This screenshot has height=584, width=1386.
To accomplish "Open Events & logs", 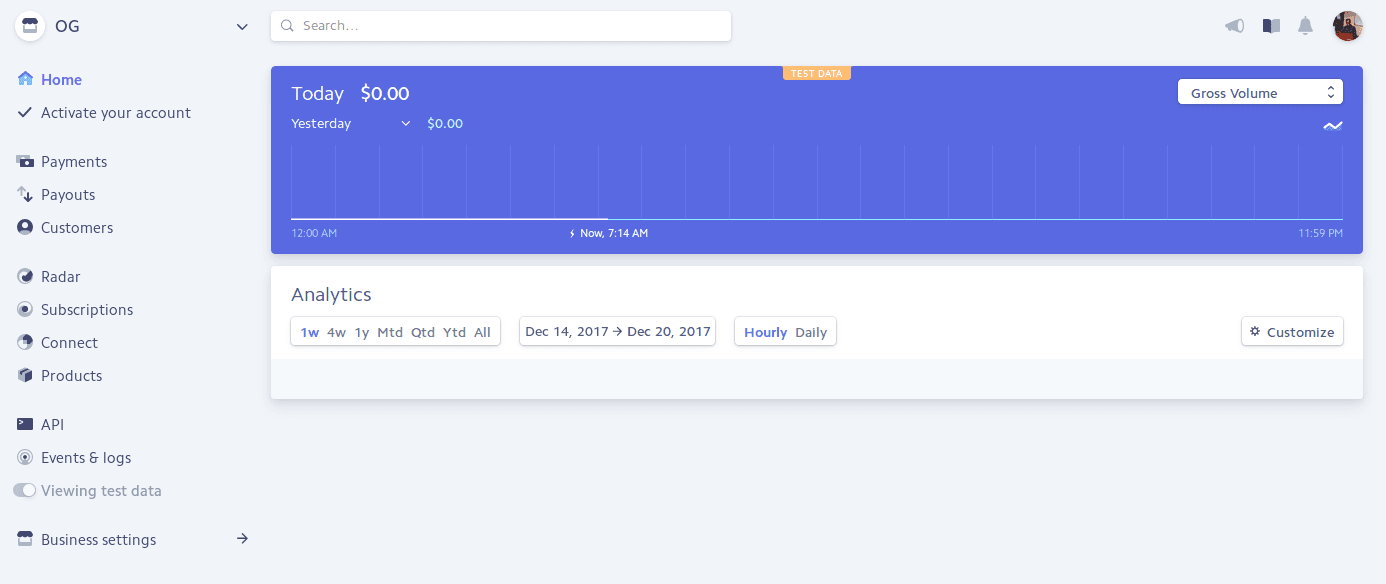I will click(x=85, y=457).
